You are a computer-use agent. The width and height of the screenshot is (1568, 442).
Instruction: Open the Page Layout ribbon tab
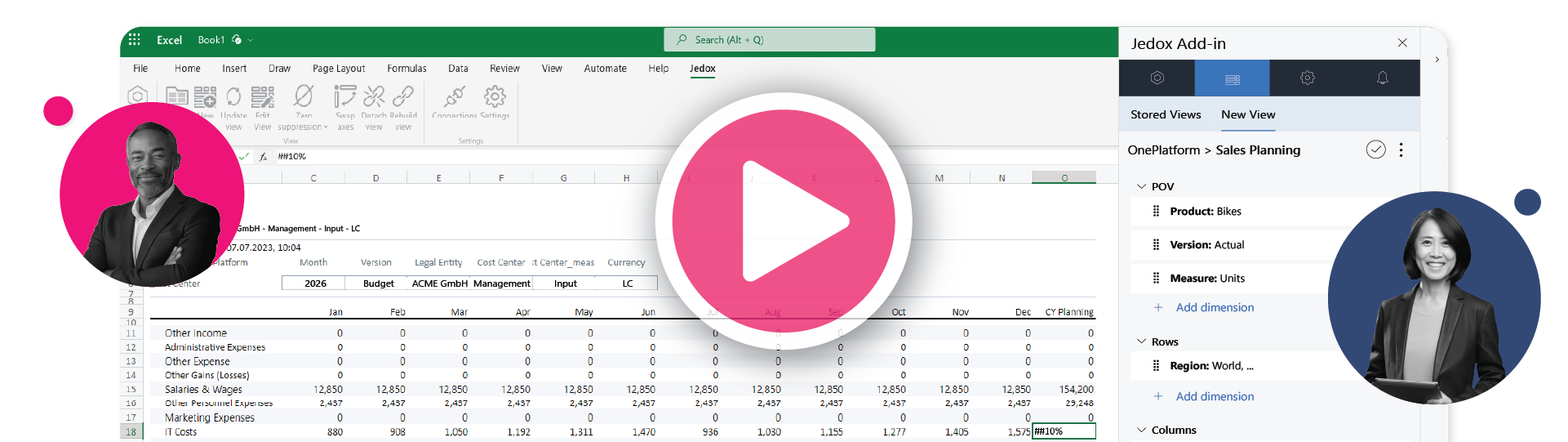(x=339, y=69)
